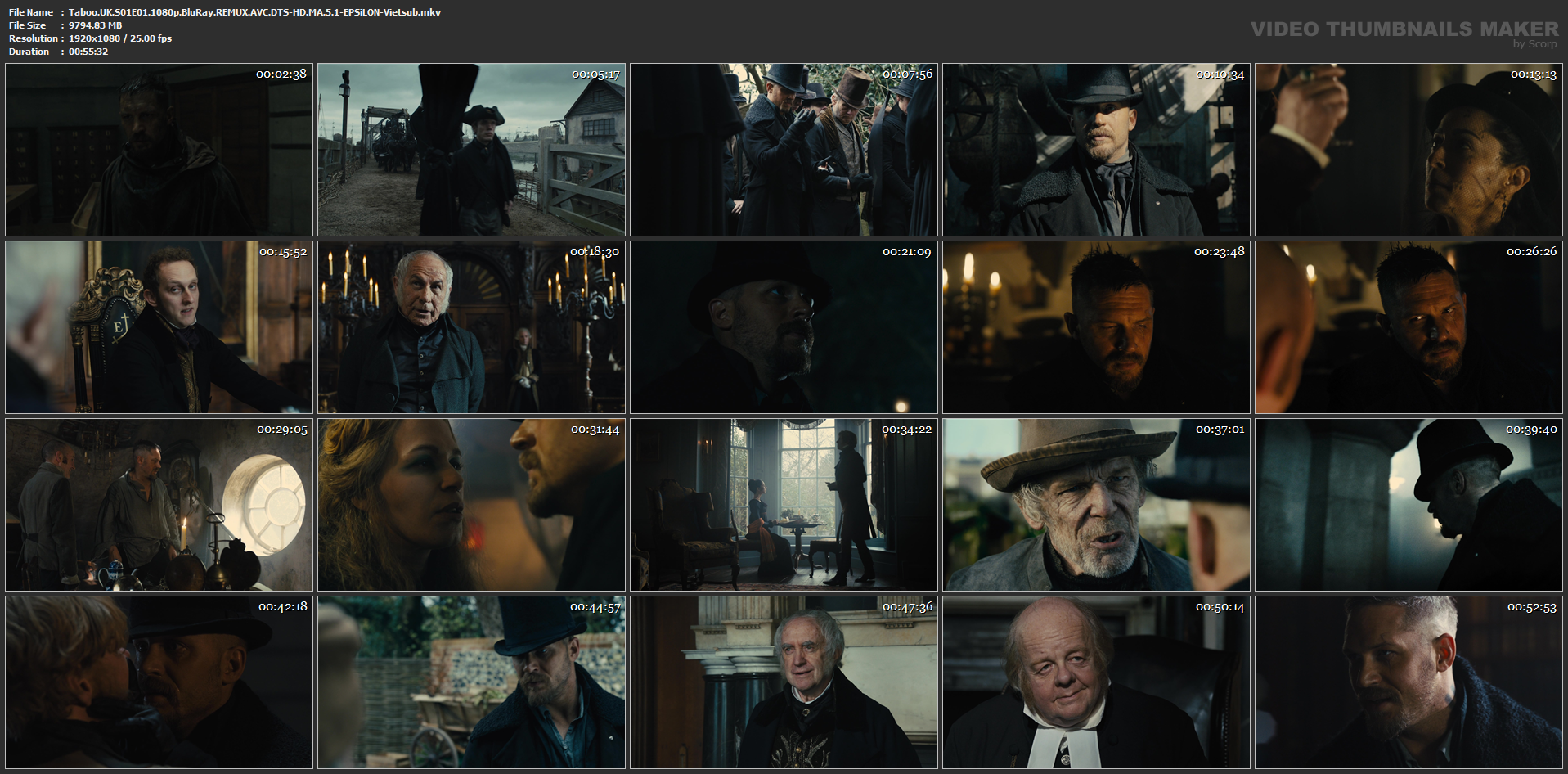The image size is (1568, 774).
Task: Select the thumbnail stamped 00:26:26
Action: coord(1409,327)
